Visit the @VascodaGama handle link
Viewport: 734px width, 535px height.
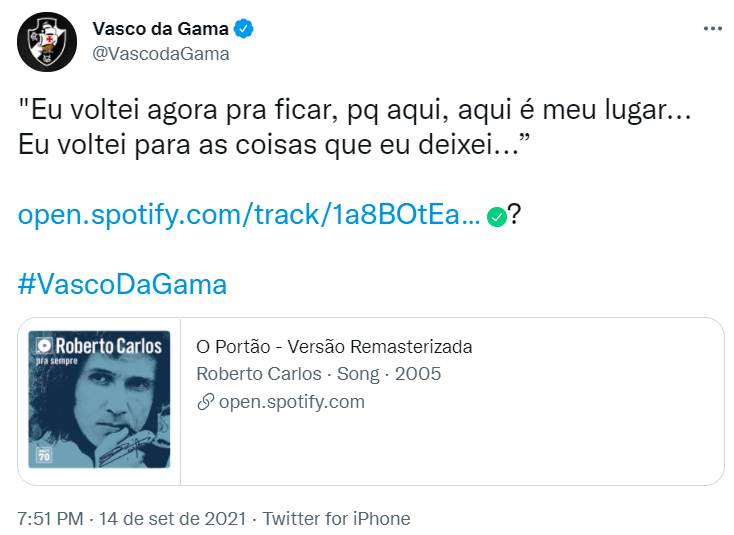(x=160, y=54)
